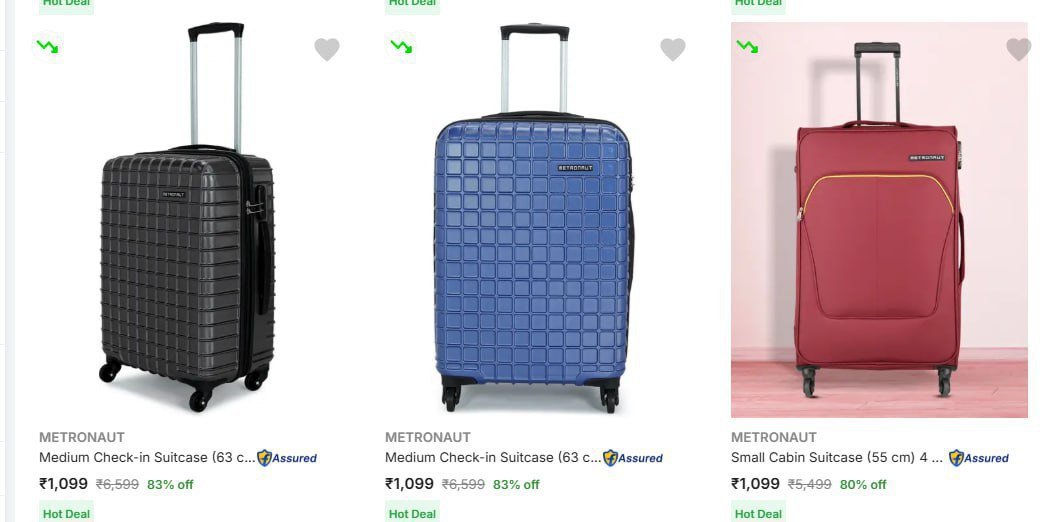Image resolution: width=1057 pixels, height=522 pixels.
Task: Click the ₹1,099 price with 80% off
Action: click(x=755, y=484)
